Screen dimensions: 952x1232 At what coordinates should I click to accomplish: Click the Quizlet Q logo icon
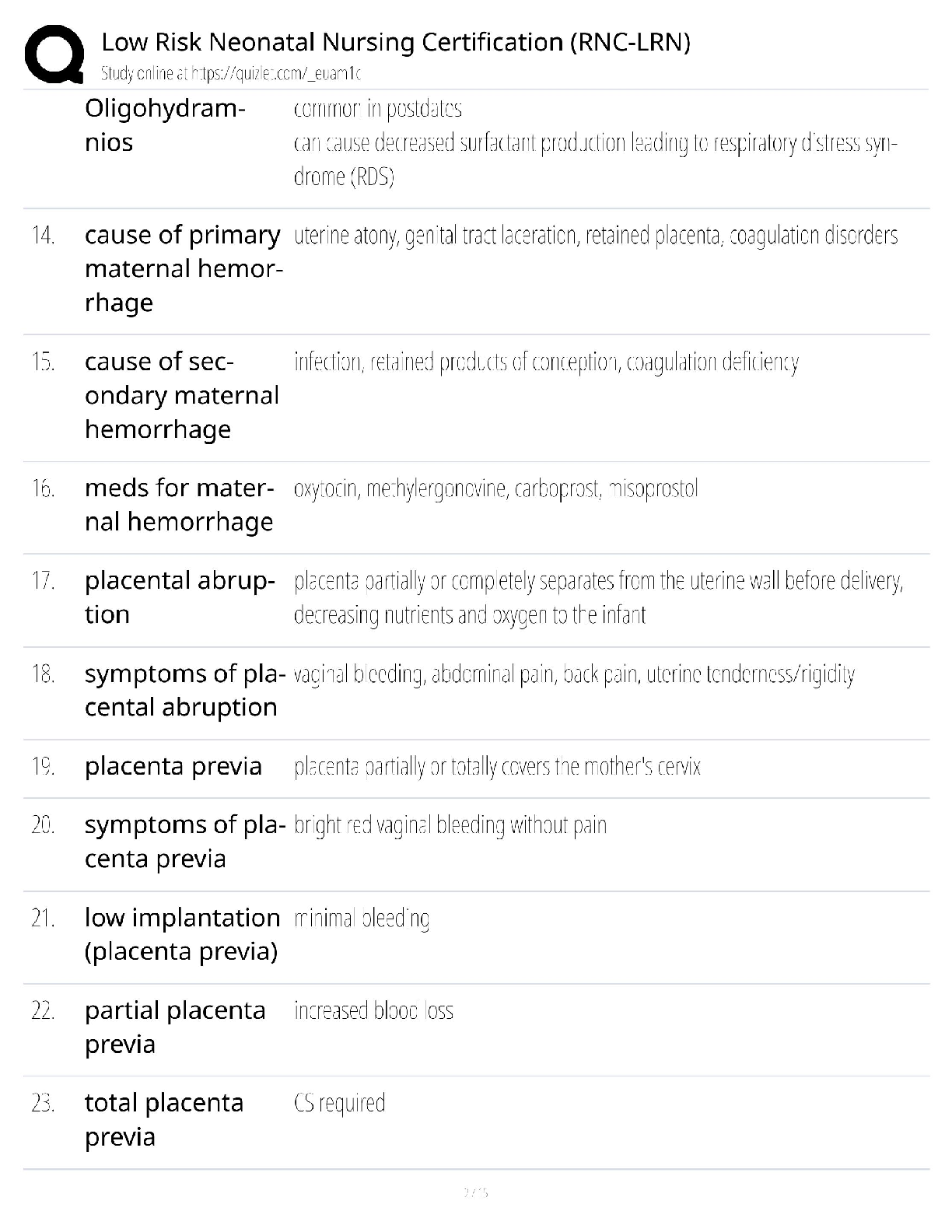(x=54, y=54)
